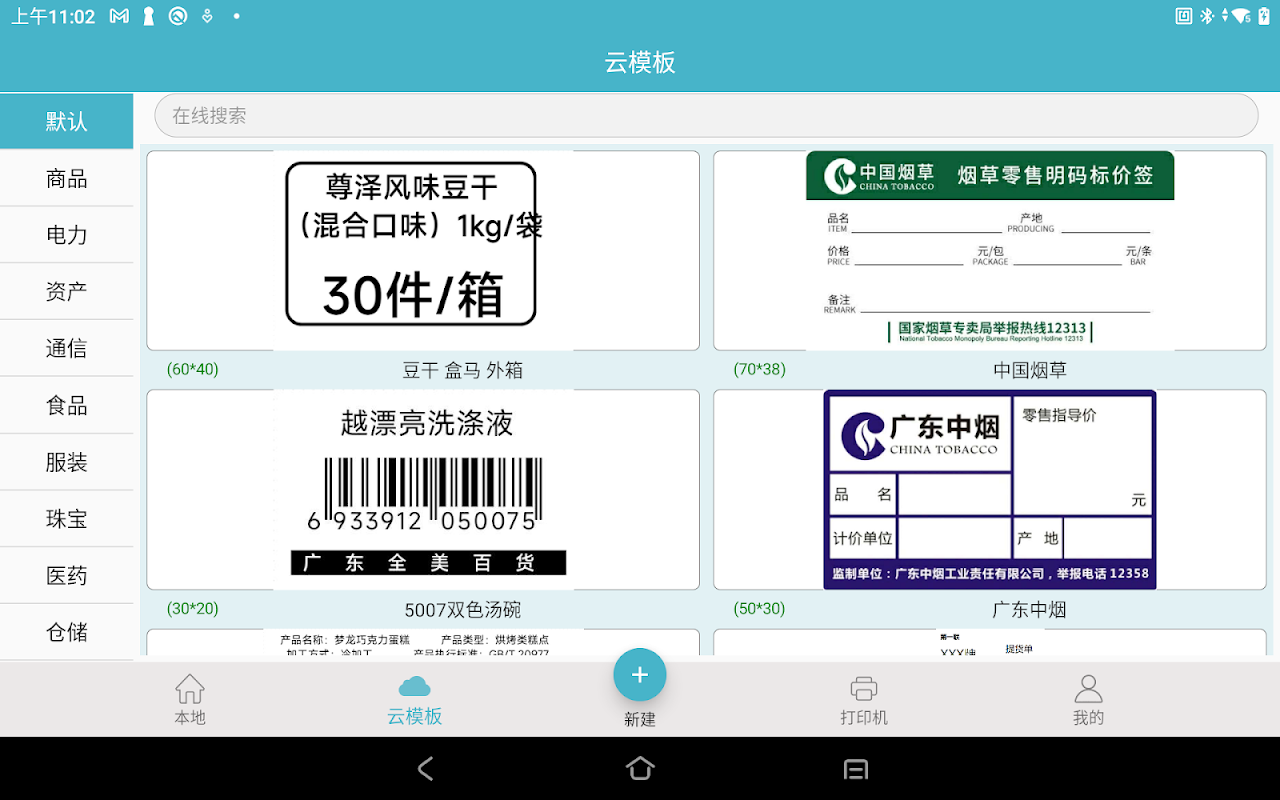Tap the battery status icon
1280x800 pixels.
point(1264,16)
